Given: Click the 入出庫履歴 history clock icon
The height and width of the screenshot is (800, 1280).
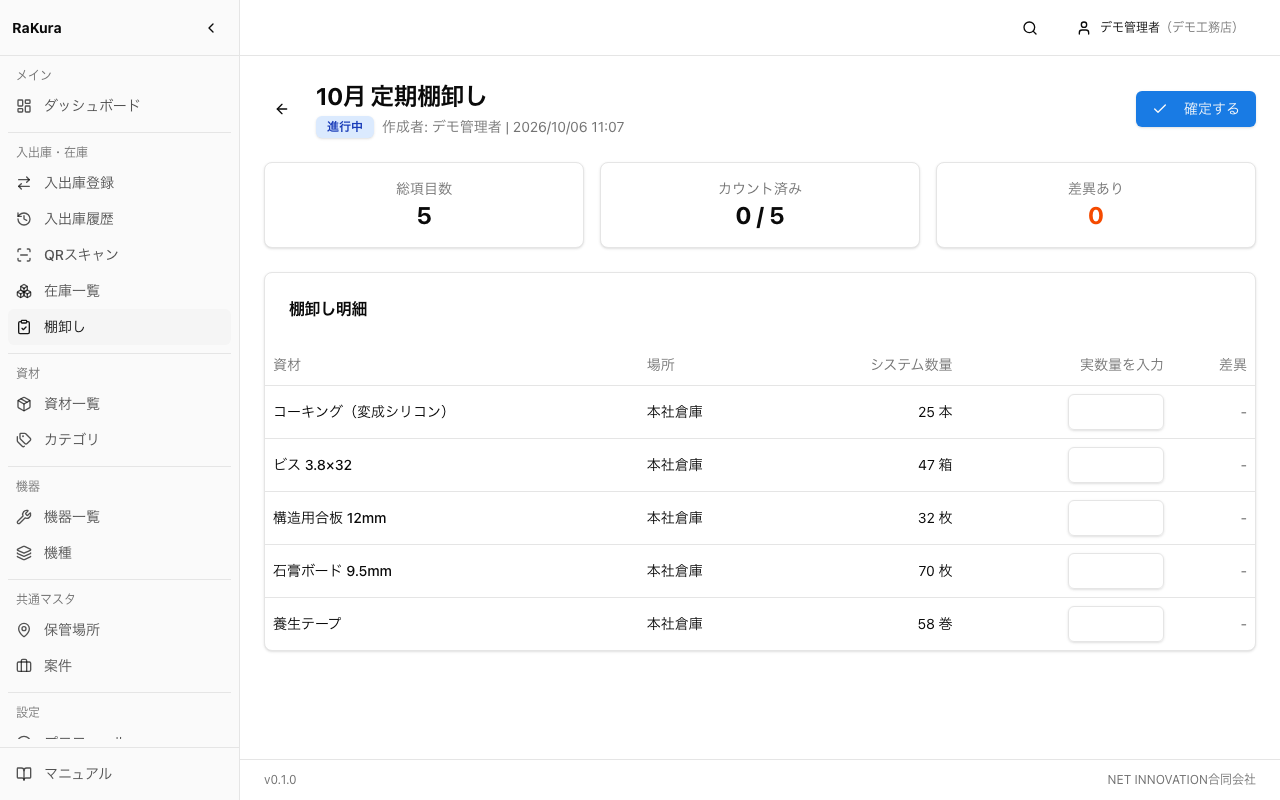Looking at the screenshot, I should tap(24, 219).
